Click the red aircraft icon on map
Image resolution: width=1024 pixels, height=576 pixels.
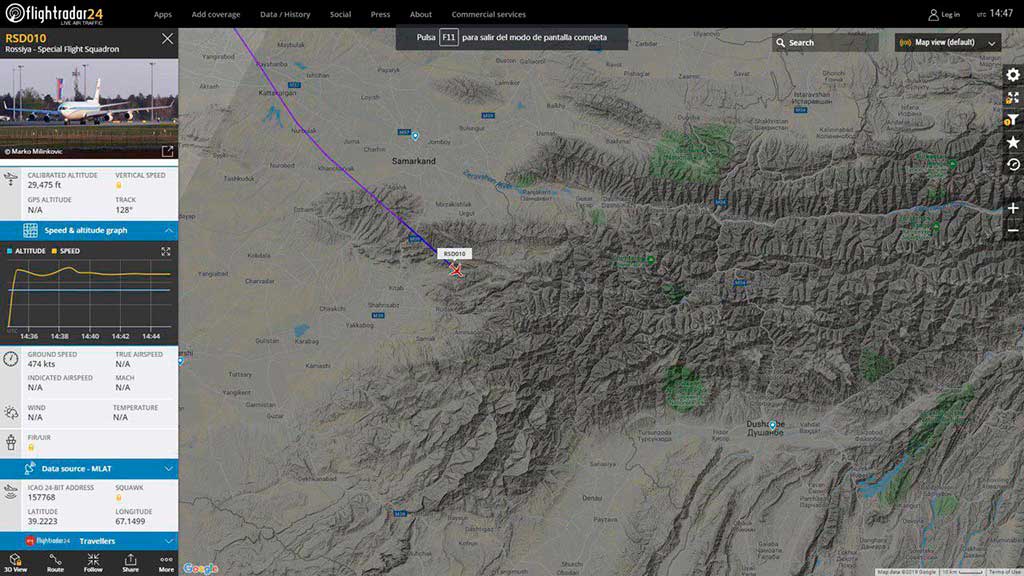pos(456,270)
